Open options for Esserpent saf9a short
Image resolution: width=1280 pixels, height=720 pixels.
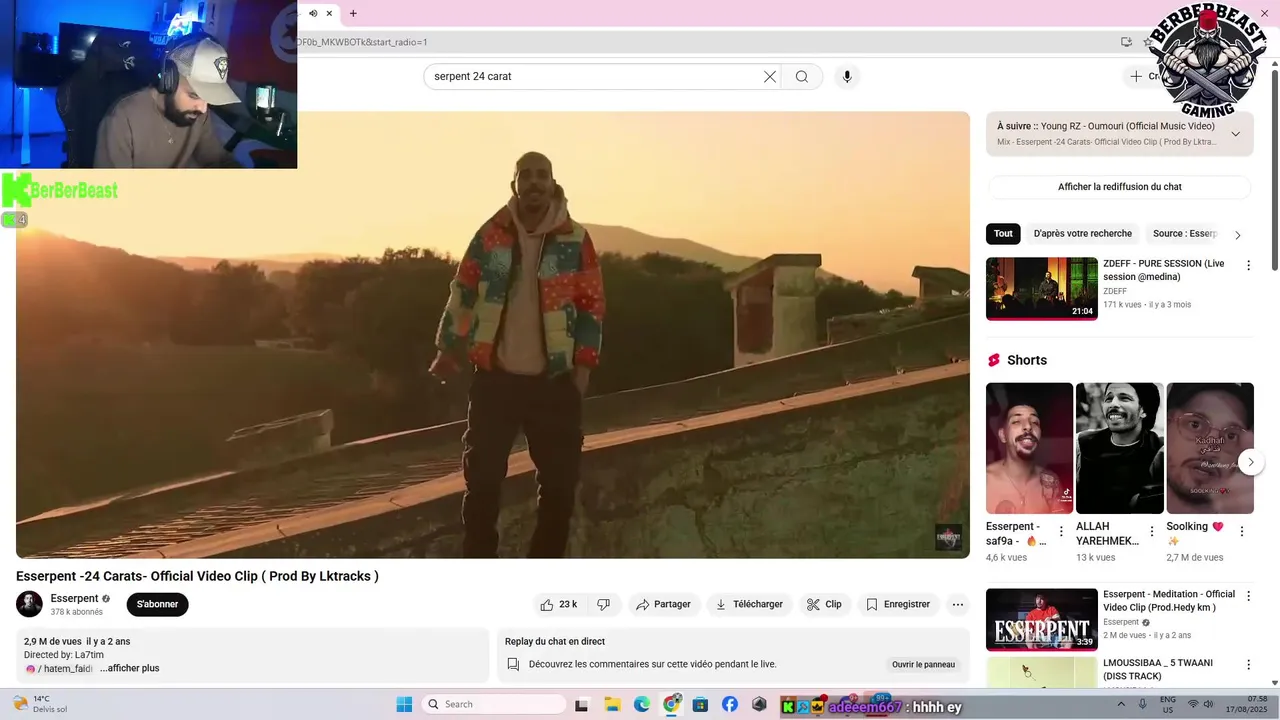pyautogui.click(x=1061, y=531)
